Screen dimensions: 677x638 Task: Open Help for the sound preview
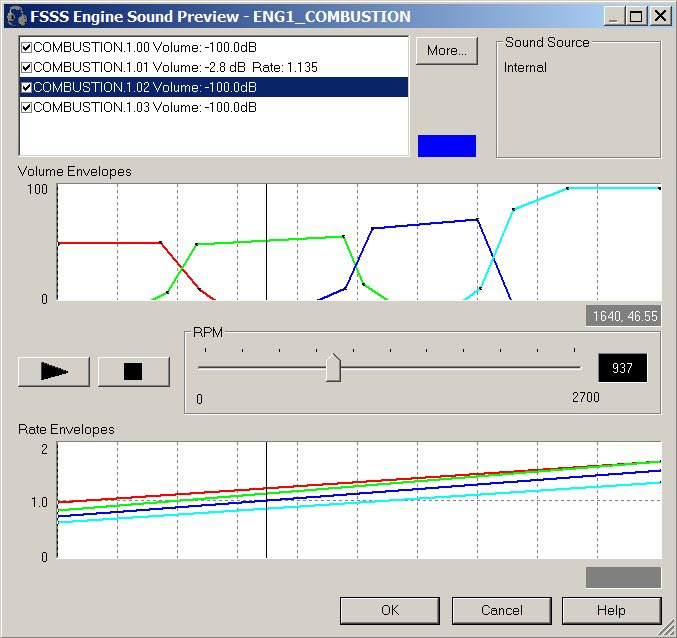click(612, 610)
